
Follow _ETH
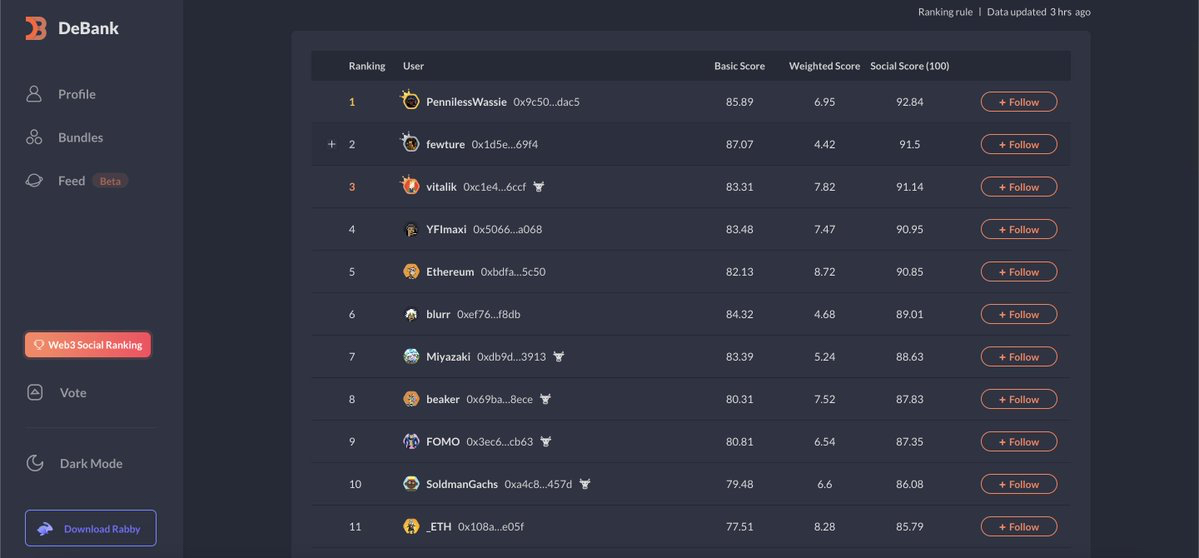(1019, 527)
